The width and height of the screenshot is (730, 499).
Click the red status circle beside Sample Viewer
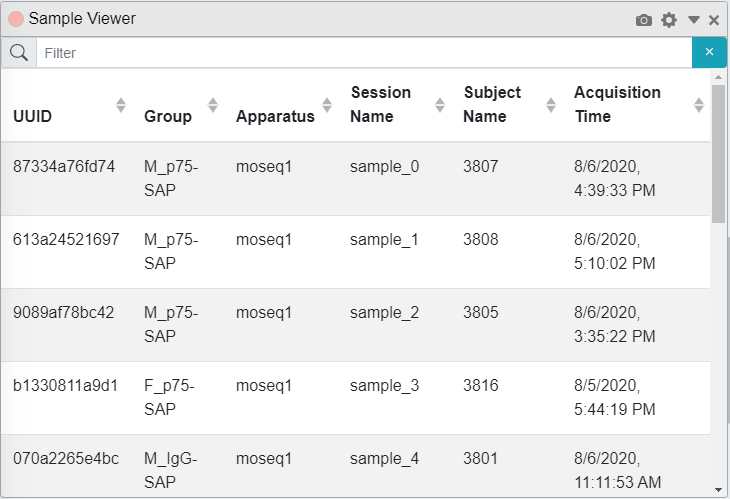pos(16,19)
